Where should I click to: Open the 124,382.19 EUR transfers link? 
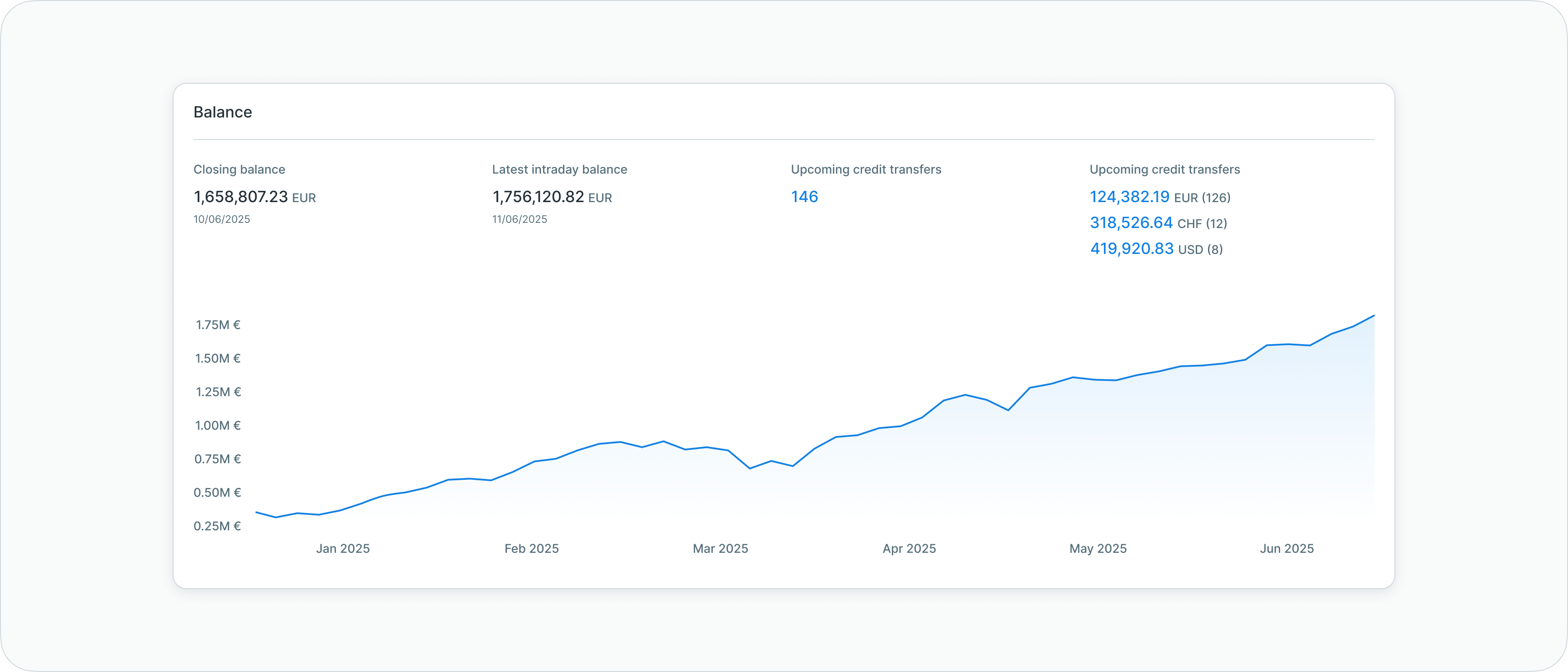pos(1129,197)
